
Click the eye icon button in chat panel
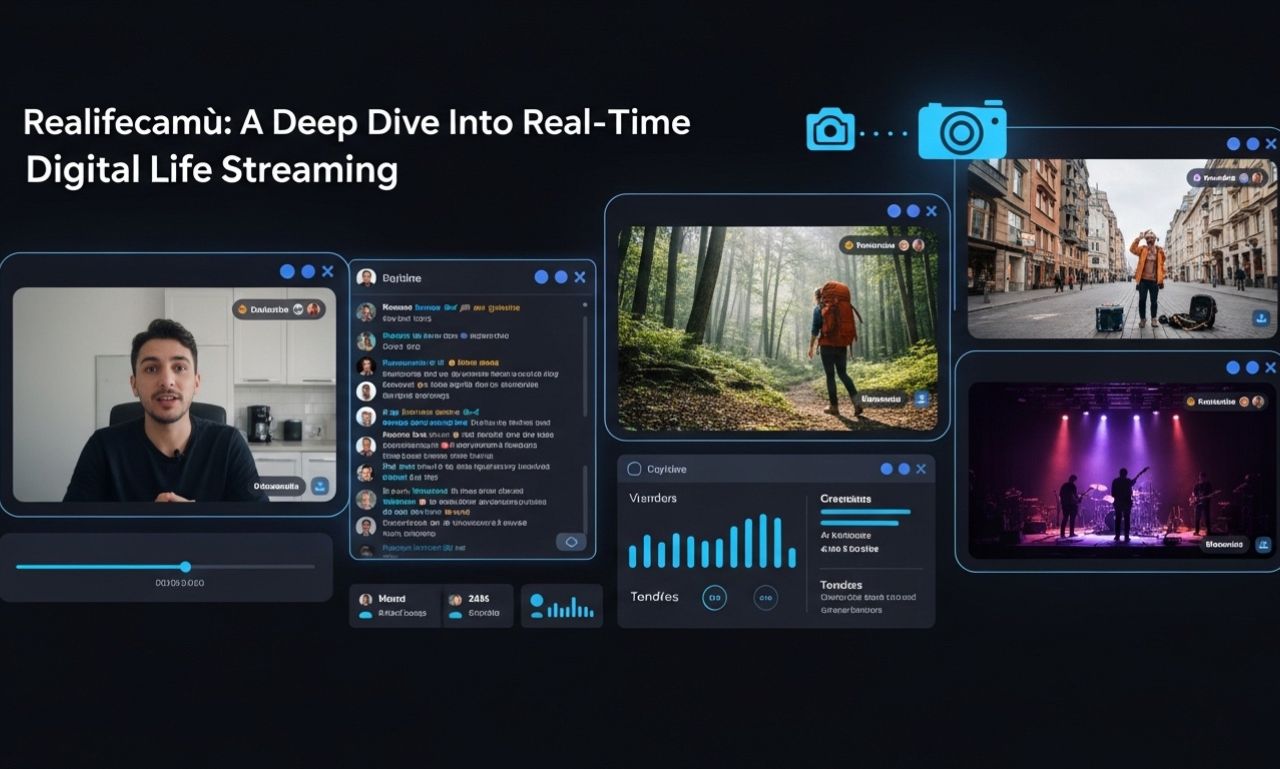571,542
